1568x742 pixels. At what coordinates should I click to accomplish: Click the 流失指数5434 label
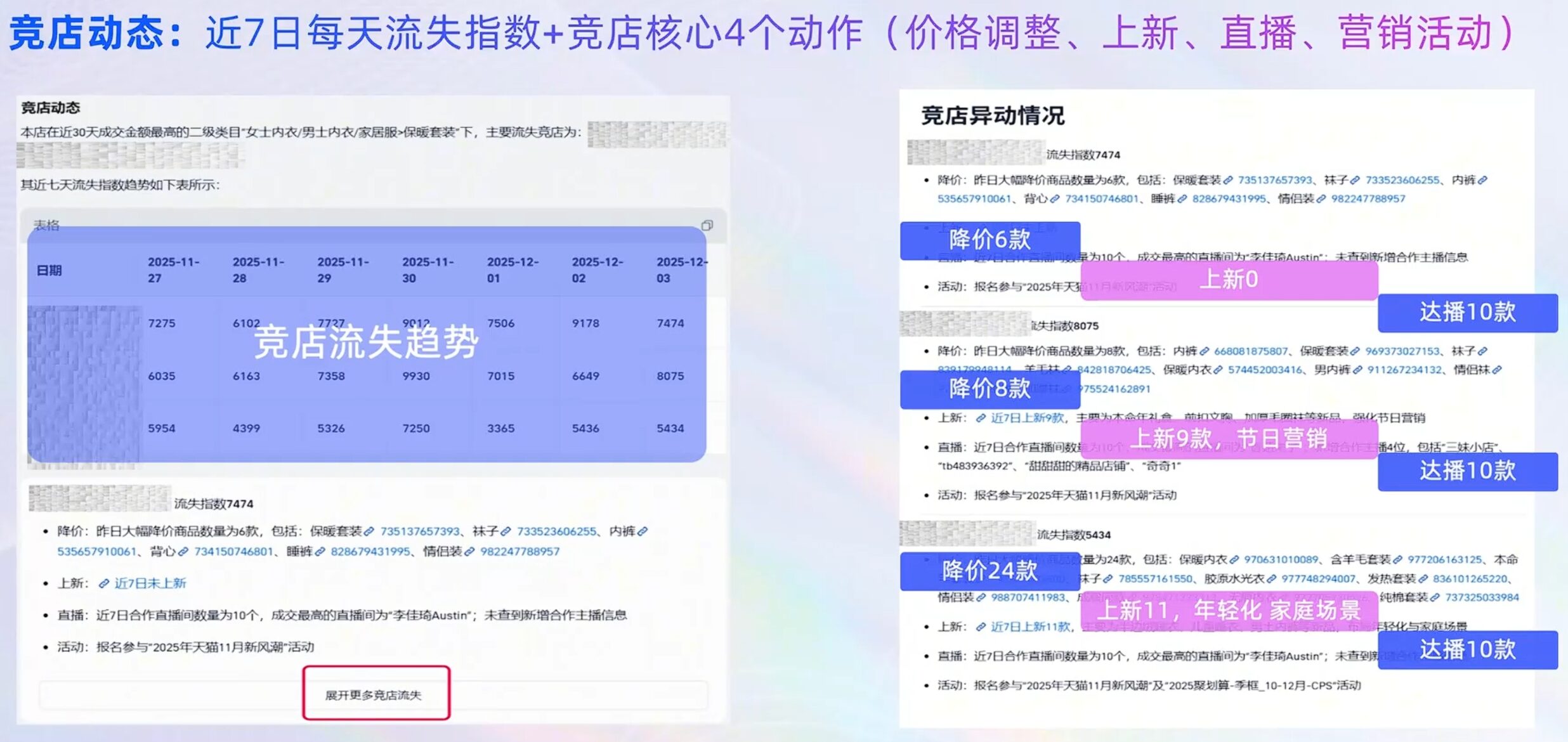[1074, 535]
